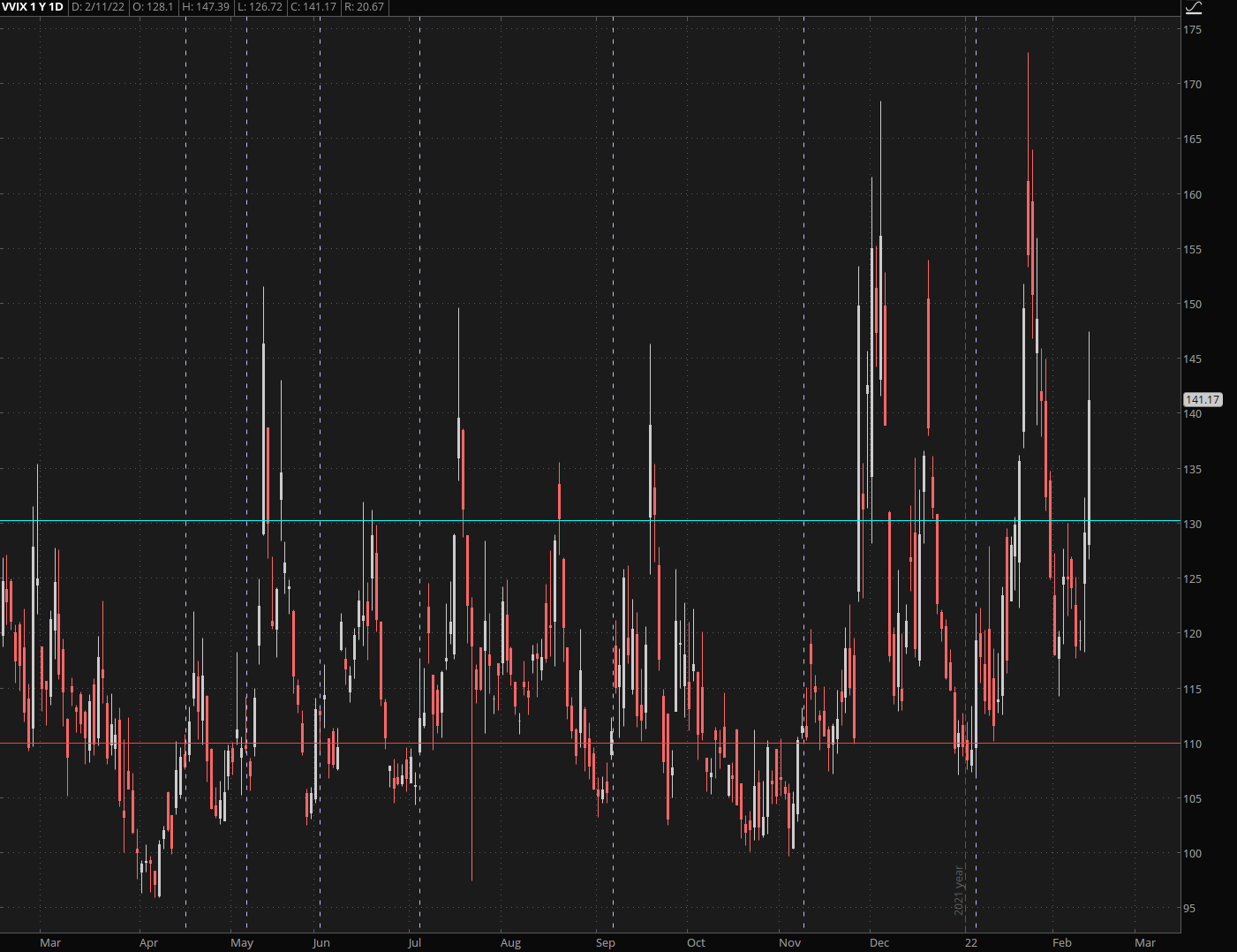Click the VVIX 1 Y 1D chart title
Screen dimensions: 1237x952
tap(33, 7)
